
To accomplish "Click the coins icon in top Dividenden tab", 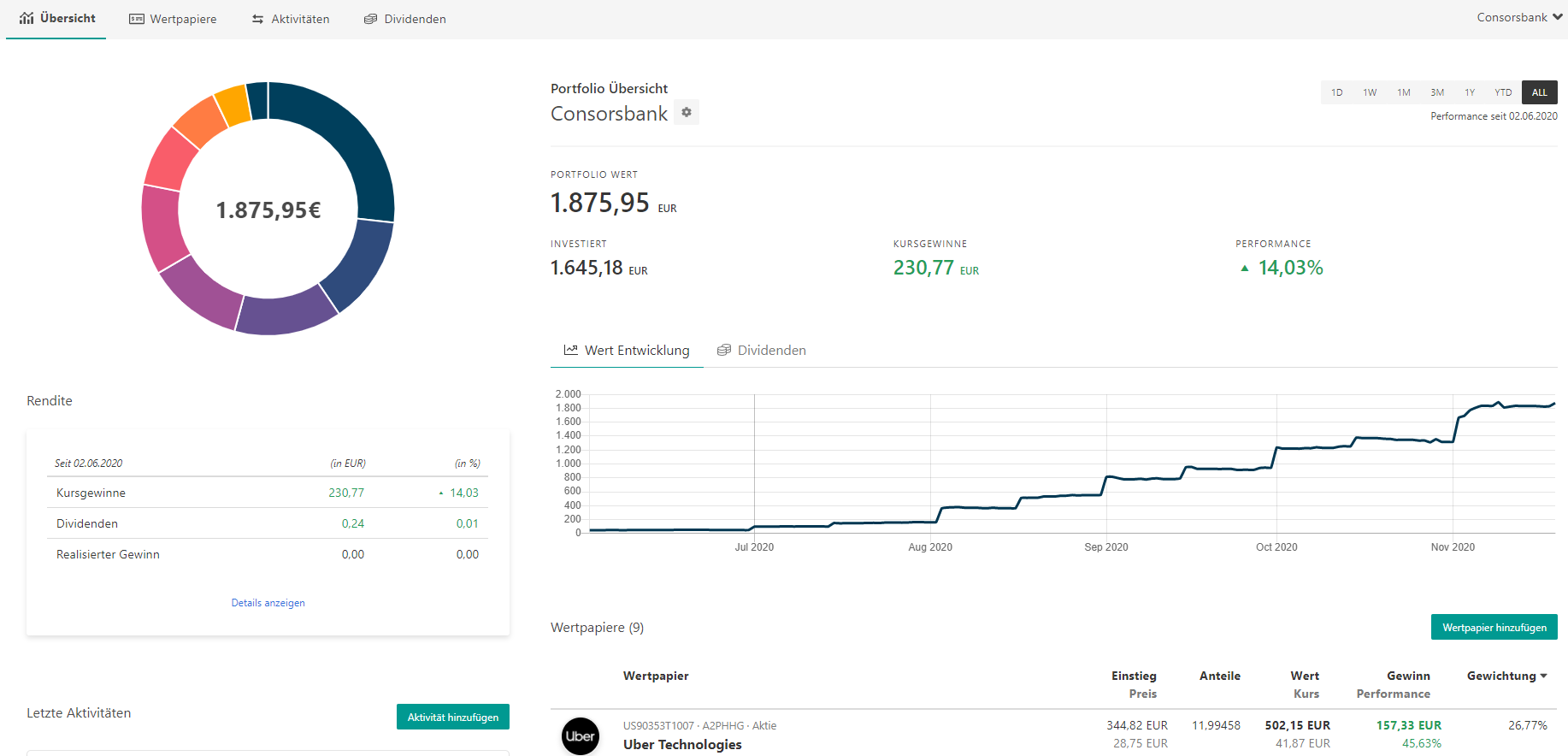I will pos(370,19).
